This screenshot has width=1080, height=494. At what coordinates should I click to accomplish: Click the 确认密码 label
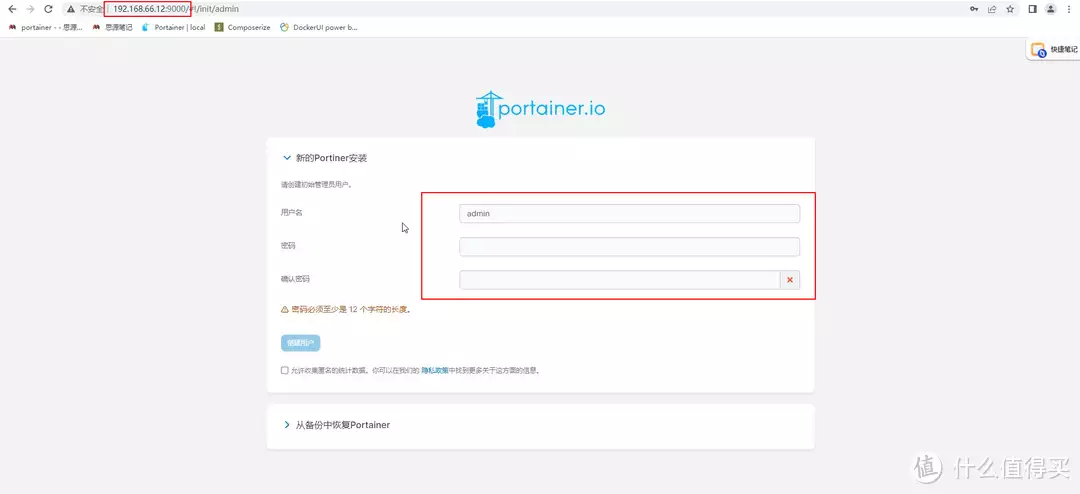pyautogui.click(x=295, y=279)
